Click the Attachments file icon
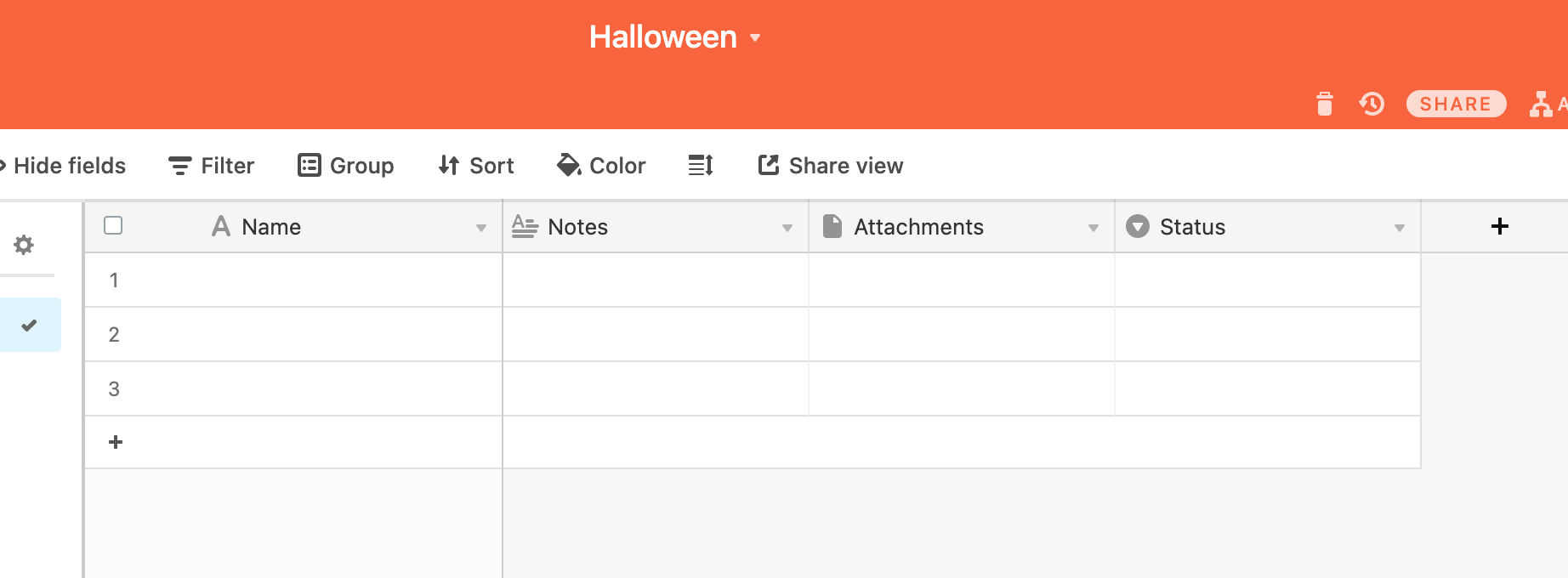 [x=832, y=226]
